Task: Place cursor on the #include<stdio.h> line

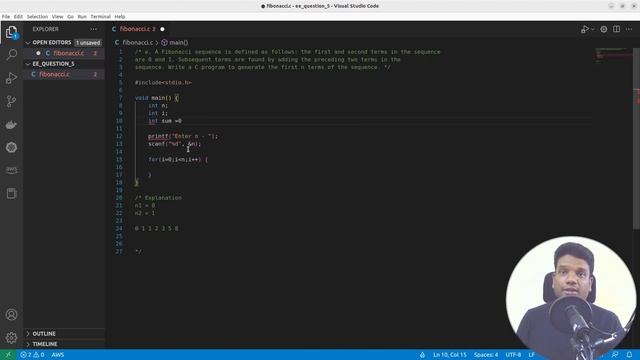Action: [163, 82]
